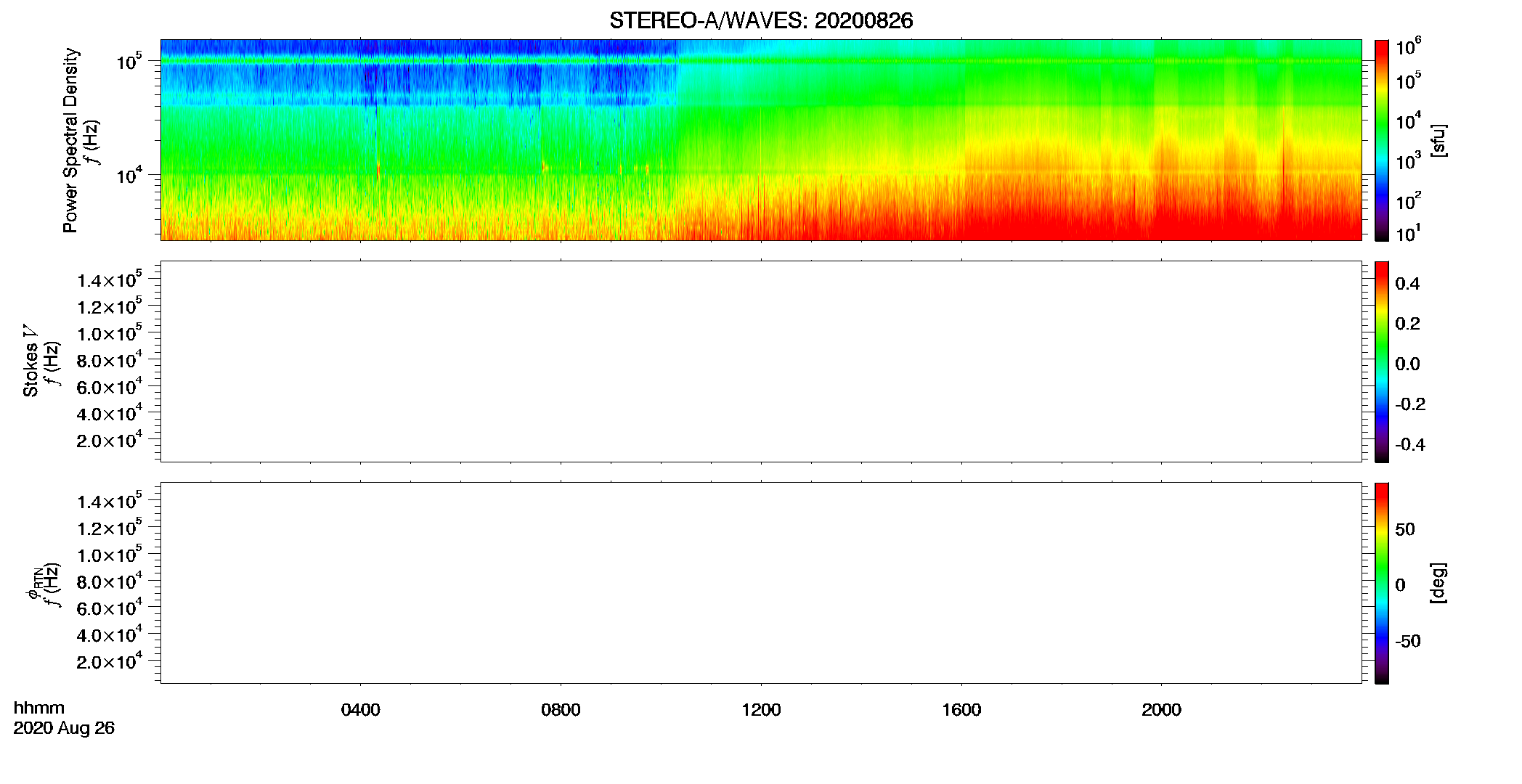Click the "2000" time tick label
The height and width of the screenshot is (784, 1522).
(1161, 710)
